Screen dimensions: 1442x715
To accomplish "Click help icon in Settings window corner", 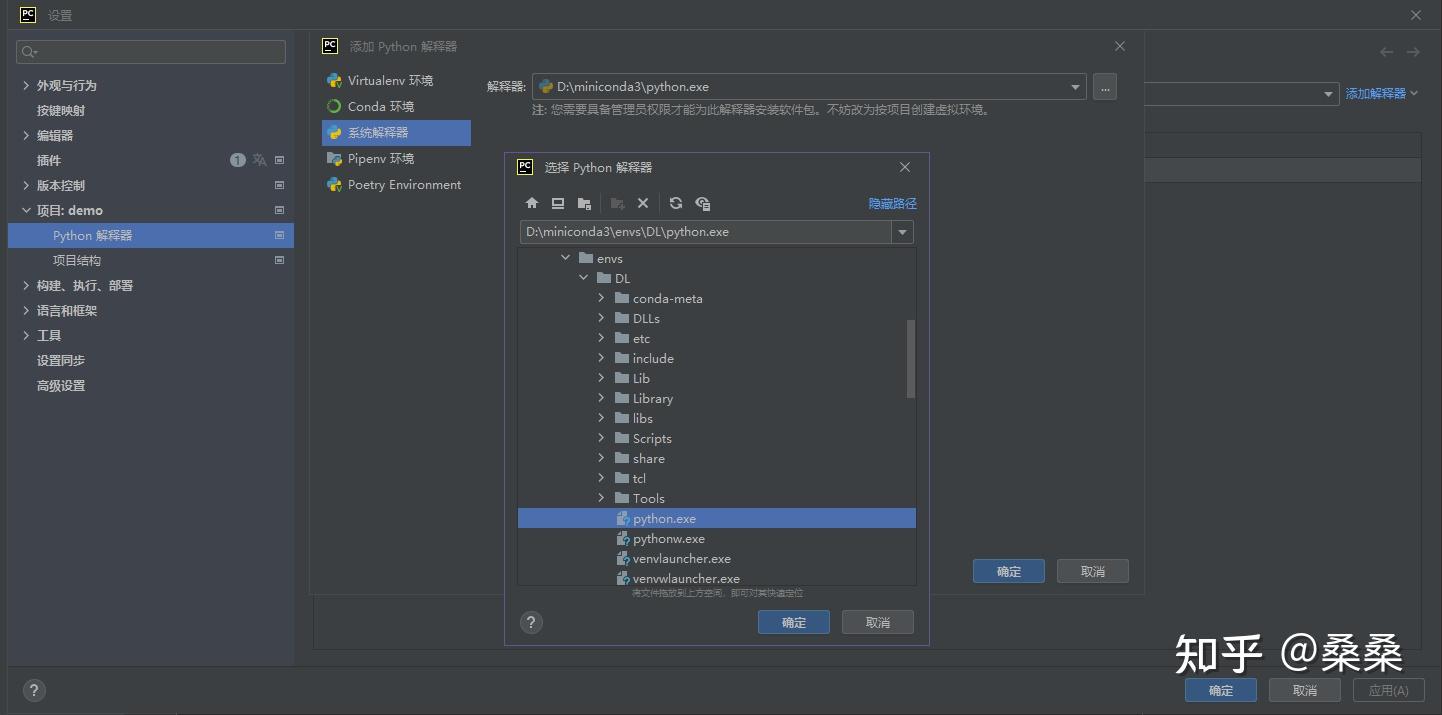I will click(x=33, y=690).
